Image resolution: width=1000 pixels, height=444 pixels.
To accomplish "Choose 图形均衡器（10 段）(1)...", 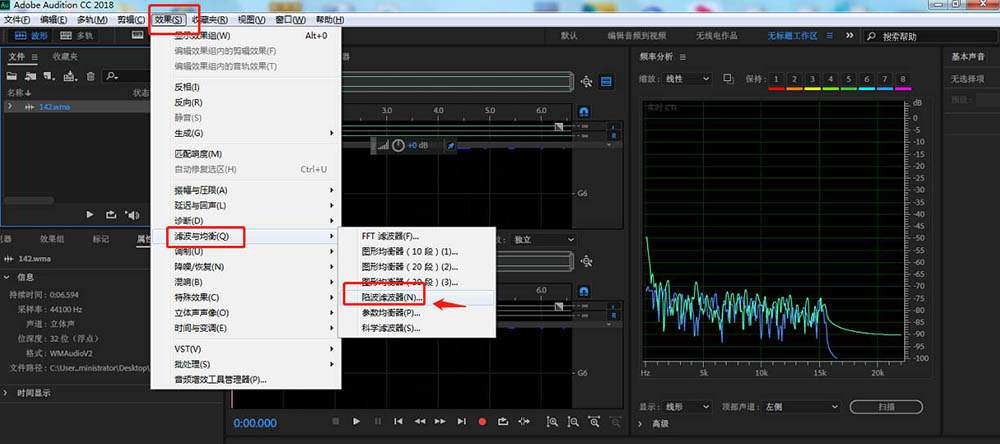I will (417, 251).
